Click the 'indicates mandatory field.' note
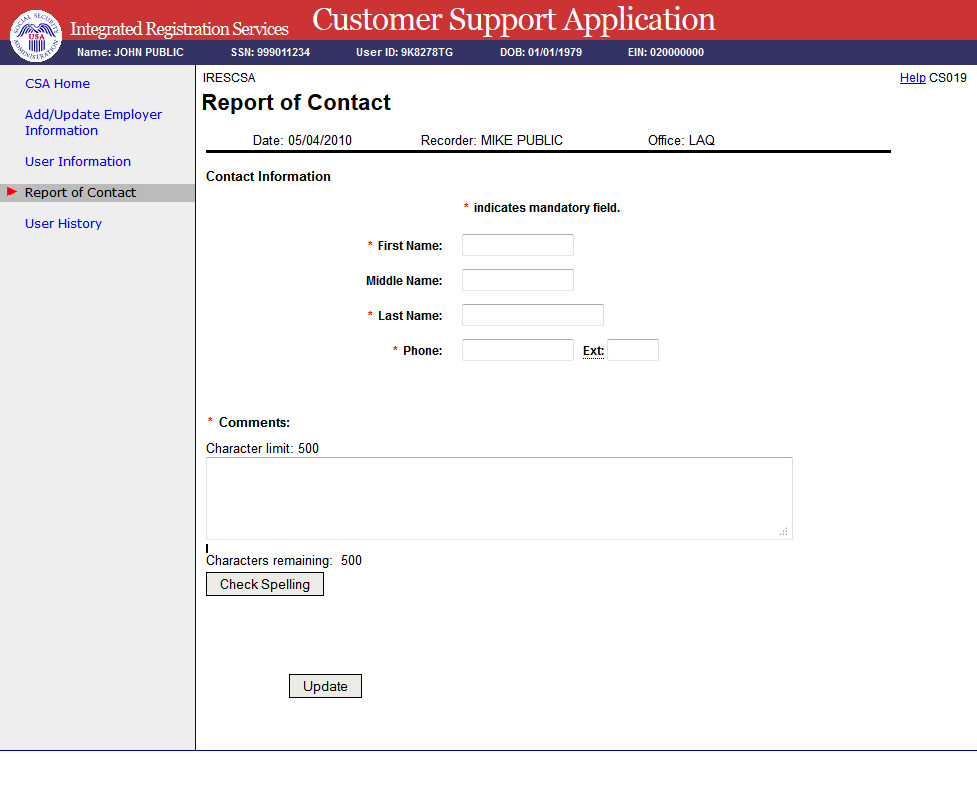This screenshot has width=977, height=787. coord(546,207)
